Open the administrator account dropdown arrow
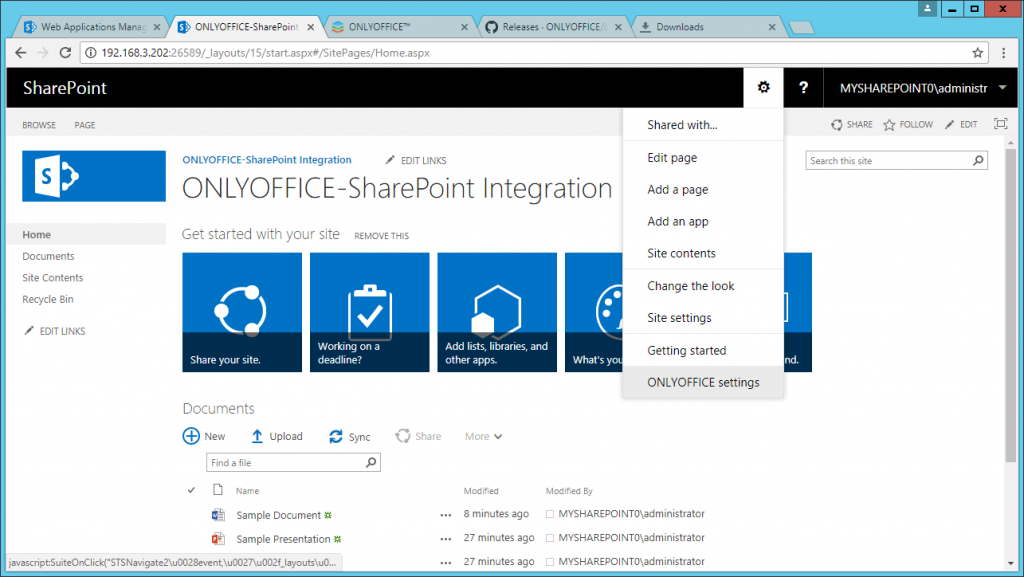 tap(1002, 88)
